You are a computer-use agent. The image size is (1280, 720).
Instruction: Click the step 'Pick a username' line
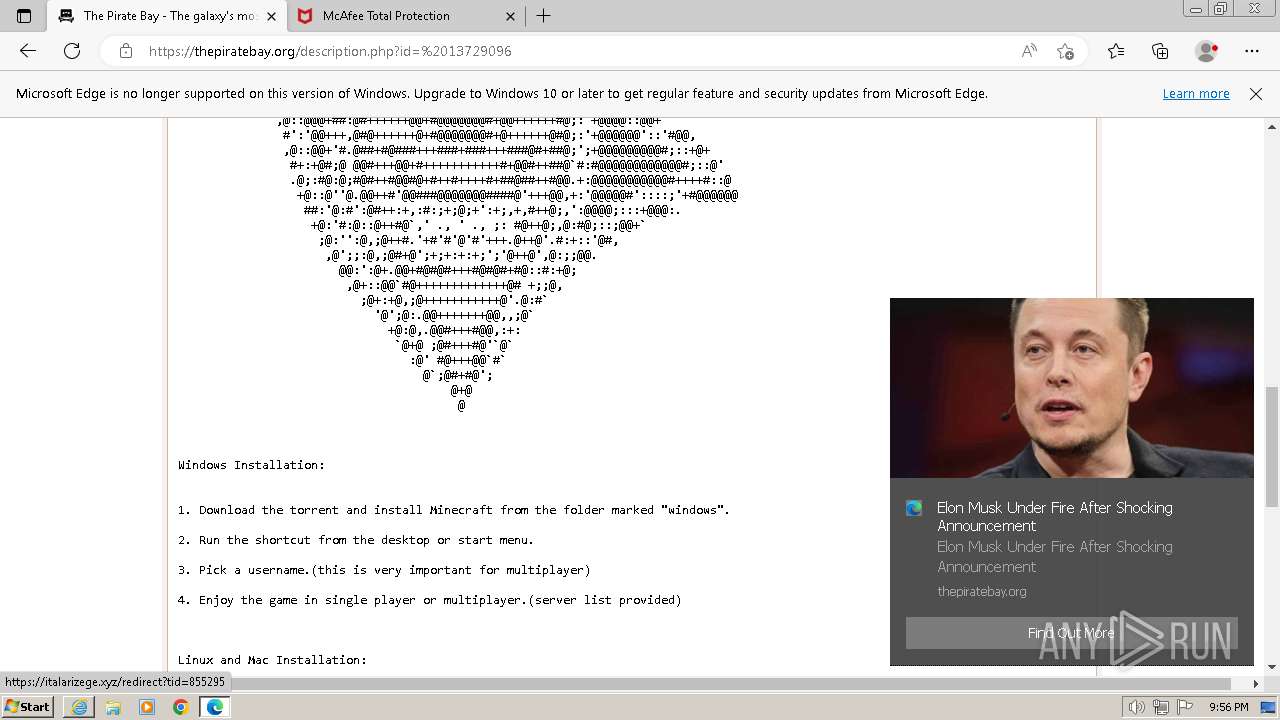point(384,570)
